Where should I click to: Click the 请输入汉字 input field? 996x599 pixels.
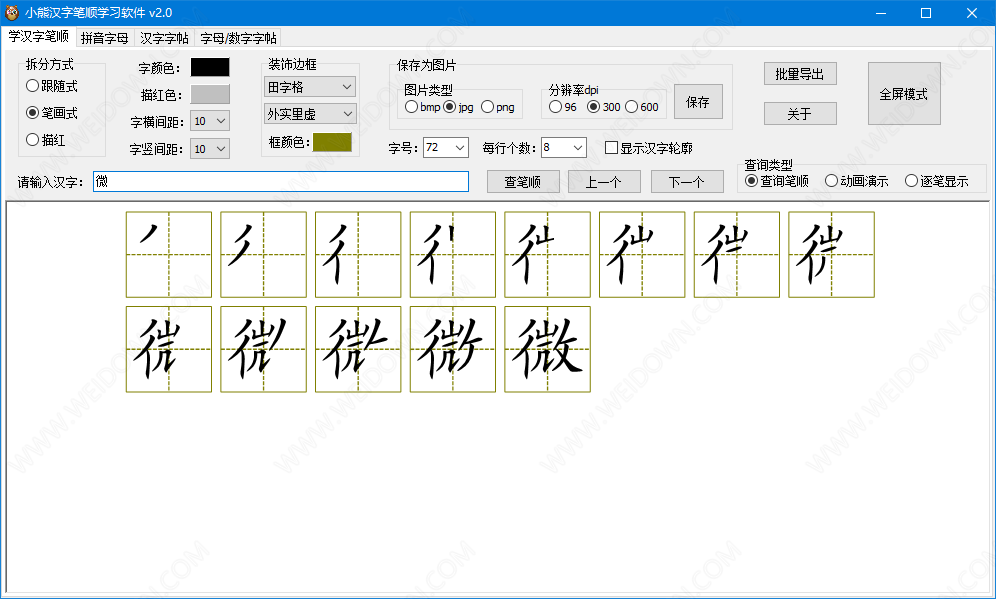click(281, 182)
